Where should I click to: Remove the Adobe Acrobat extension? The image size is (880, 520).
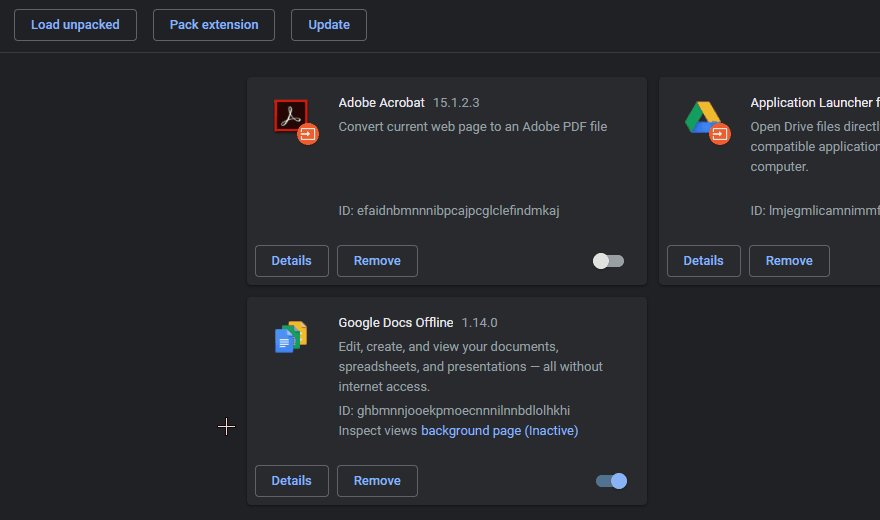(377, 261)
